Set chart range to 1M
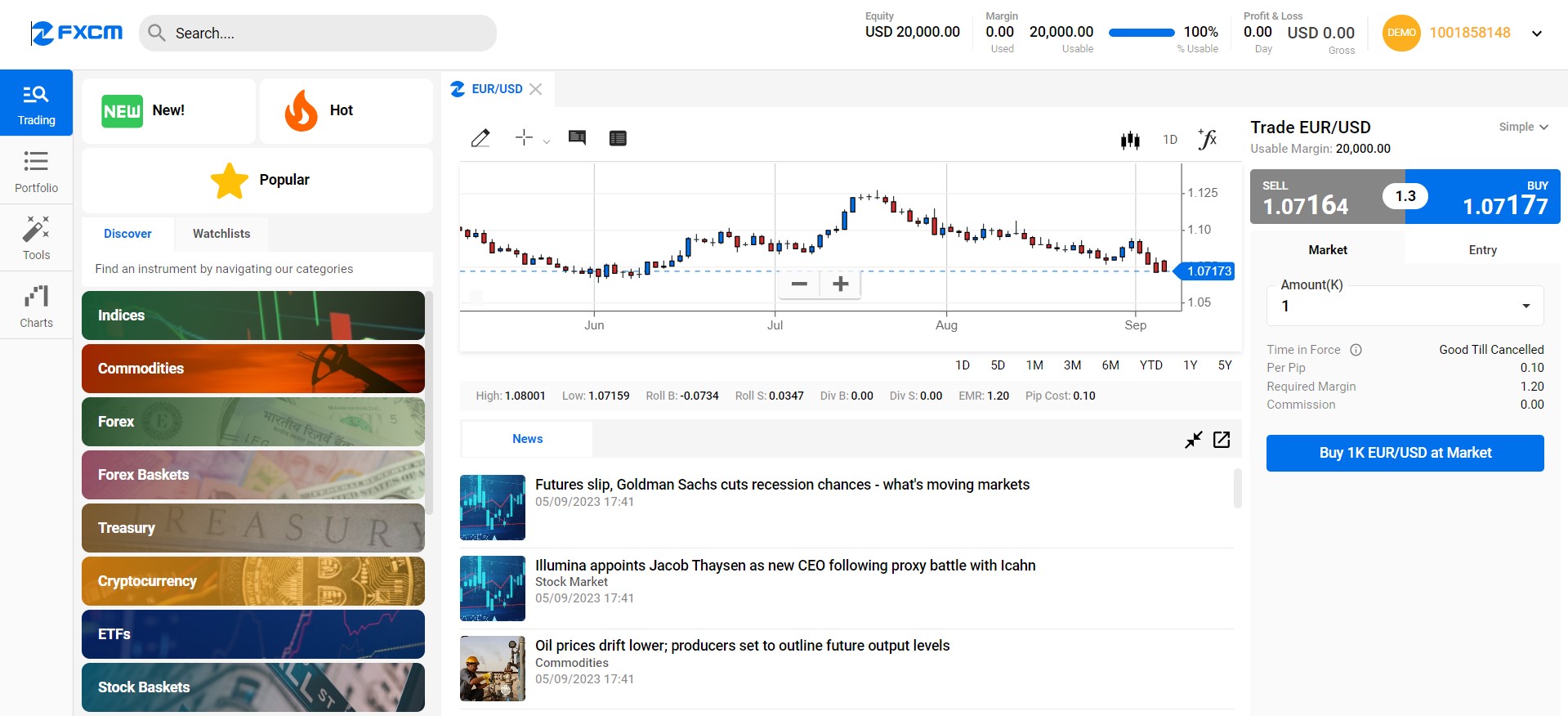1568x716 pixels. (x=1034, y=365)
